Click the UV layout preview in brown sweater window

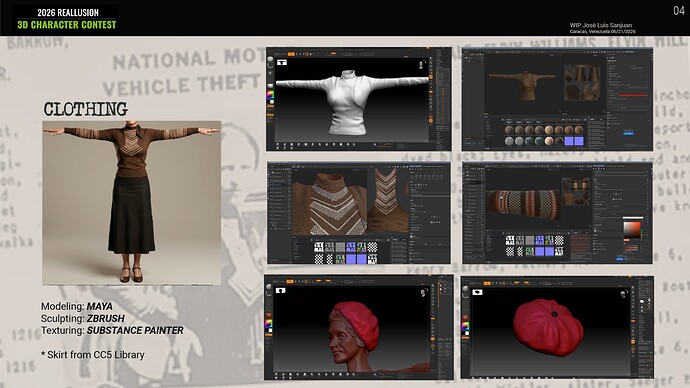tap(582, 83)
